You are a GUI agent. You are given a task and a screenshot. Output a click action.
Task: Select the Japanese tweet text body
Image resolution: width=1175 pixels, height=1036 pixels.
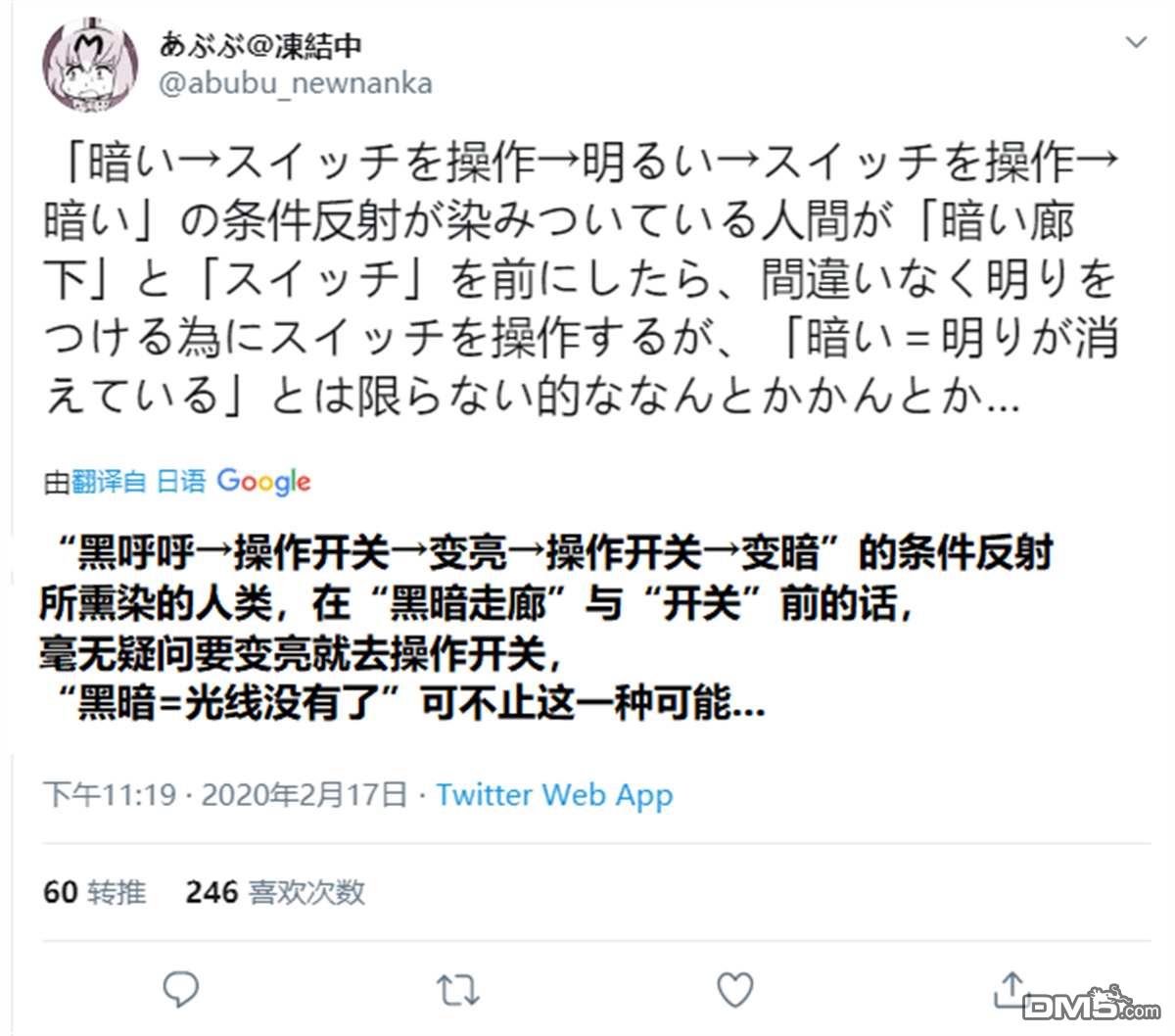tap(582, 280)
